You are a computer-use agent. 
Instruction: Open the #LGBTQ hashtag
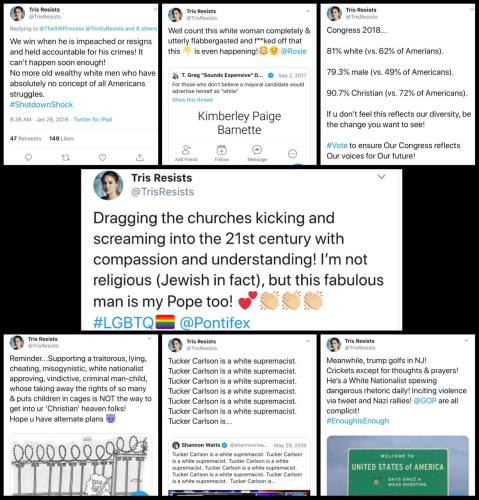click(123, 323)
